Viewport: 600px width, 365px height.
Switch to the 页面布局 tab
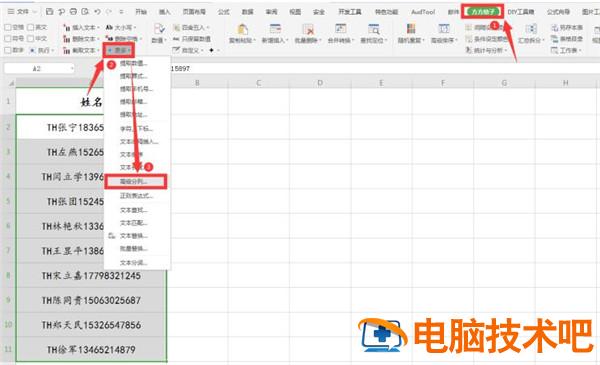194,12
